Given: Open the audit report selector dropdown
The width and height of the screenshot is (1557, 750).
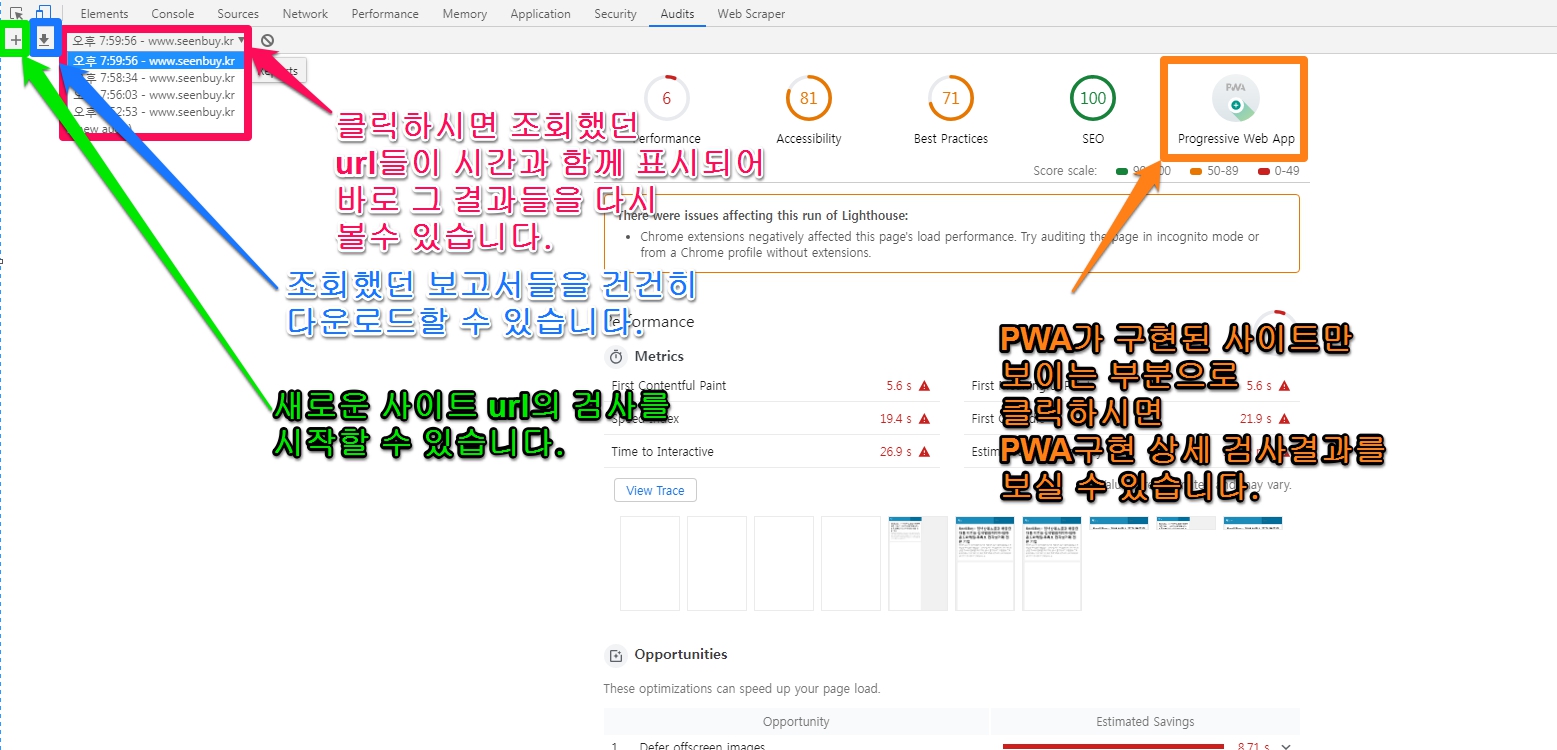Looking at the screenshot, I should pyautogui.click(x=158, y=41).
